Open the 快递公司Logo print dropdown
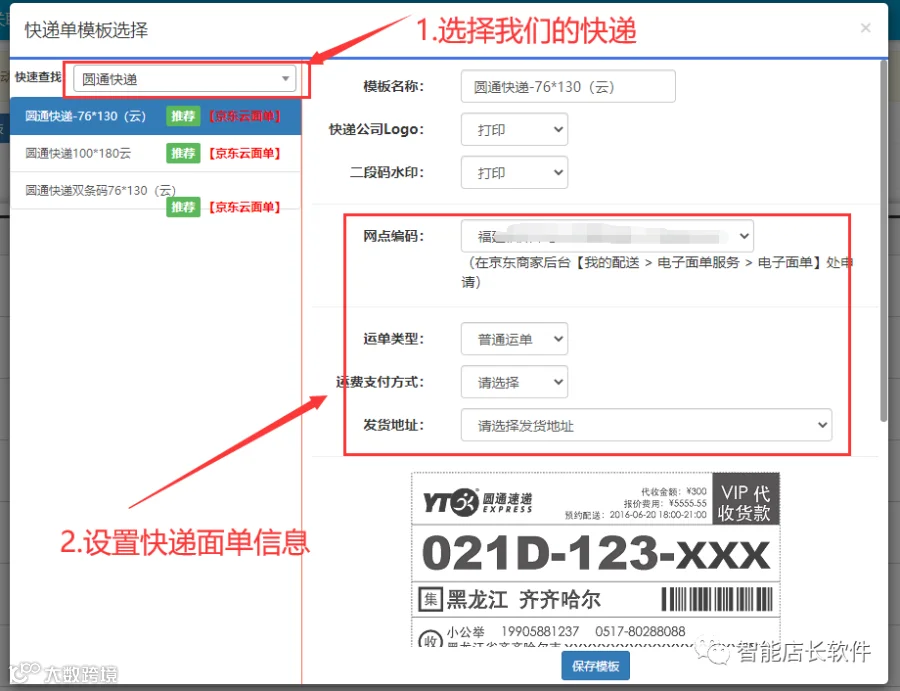 click(x=514, y=130)
